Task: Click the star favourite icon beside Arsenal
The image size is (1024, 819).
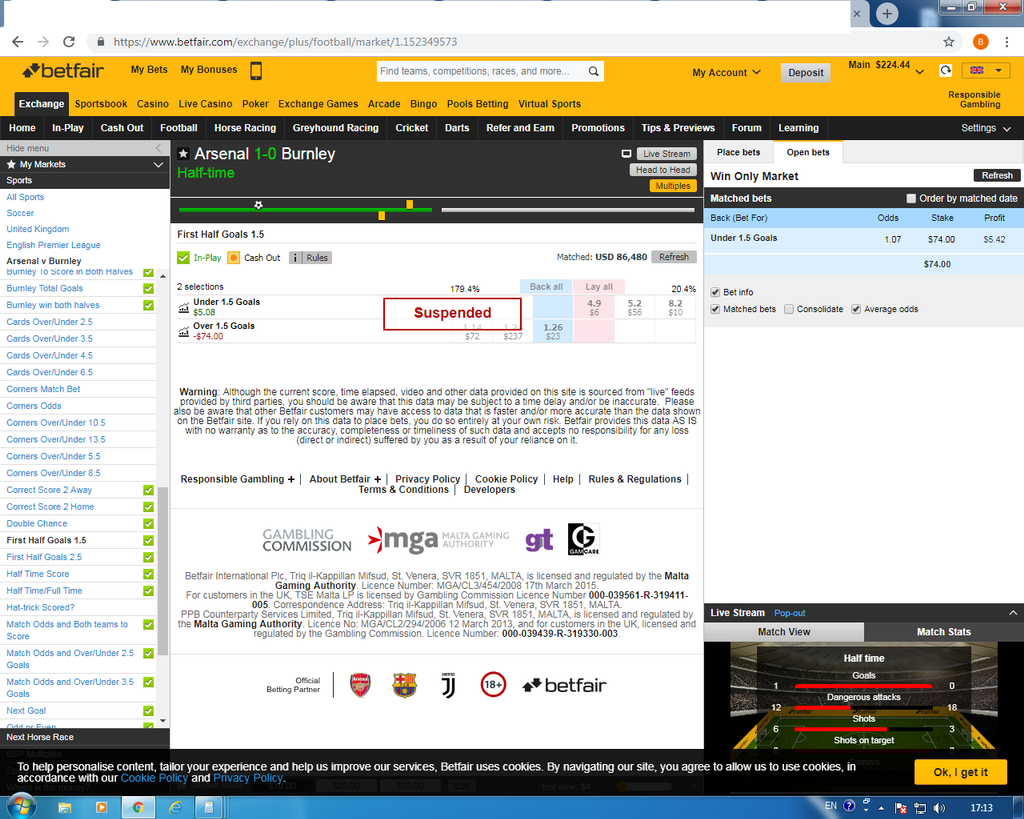Action: (184, 154)
